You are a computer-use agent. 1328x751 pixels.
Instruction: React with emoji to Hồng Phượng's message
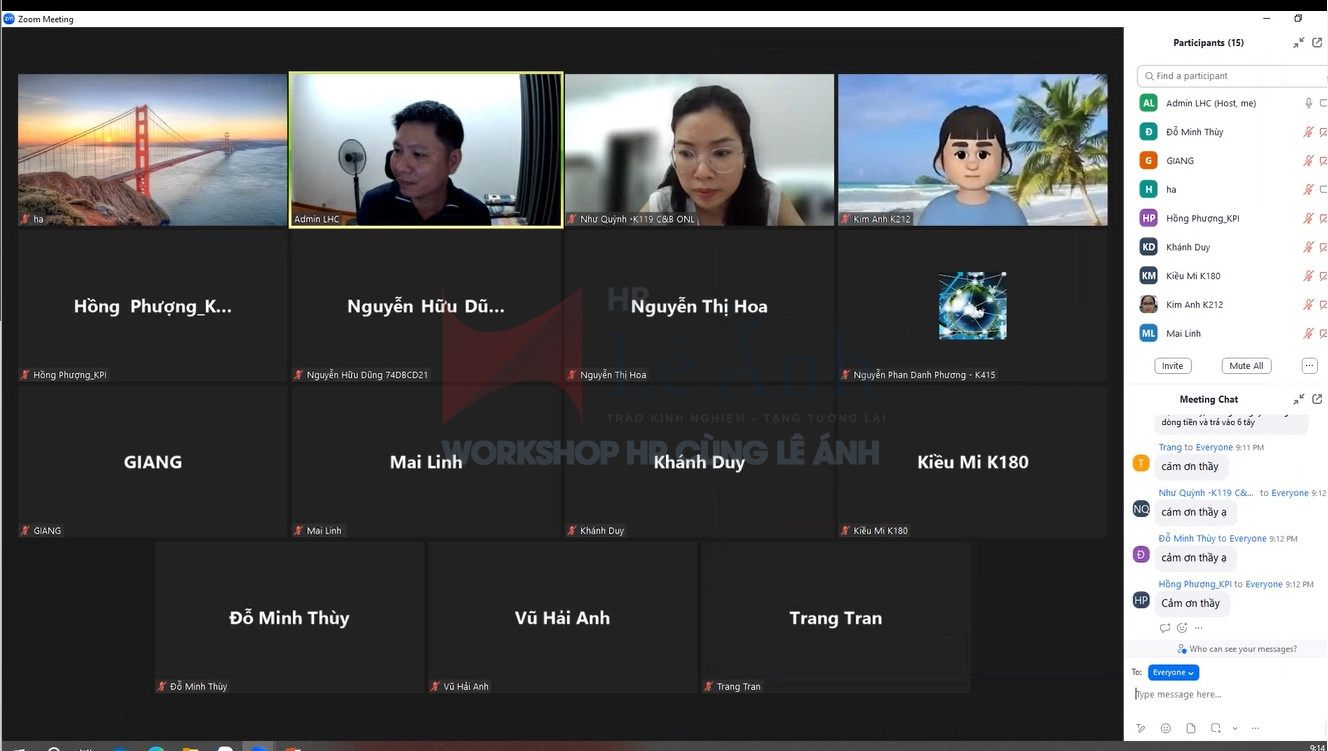coord(1181,628)
